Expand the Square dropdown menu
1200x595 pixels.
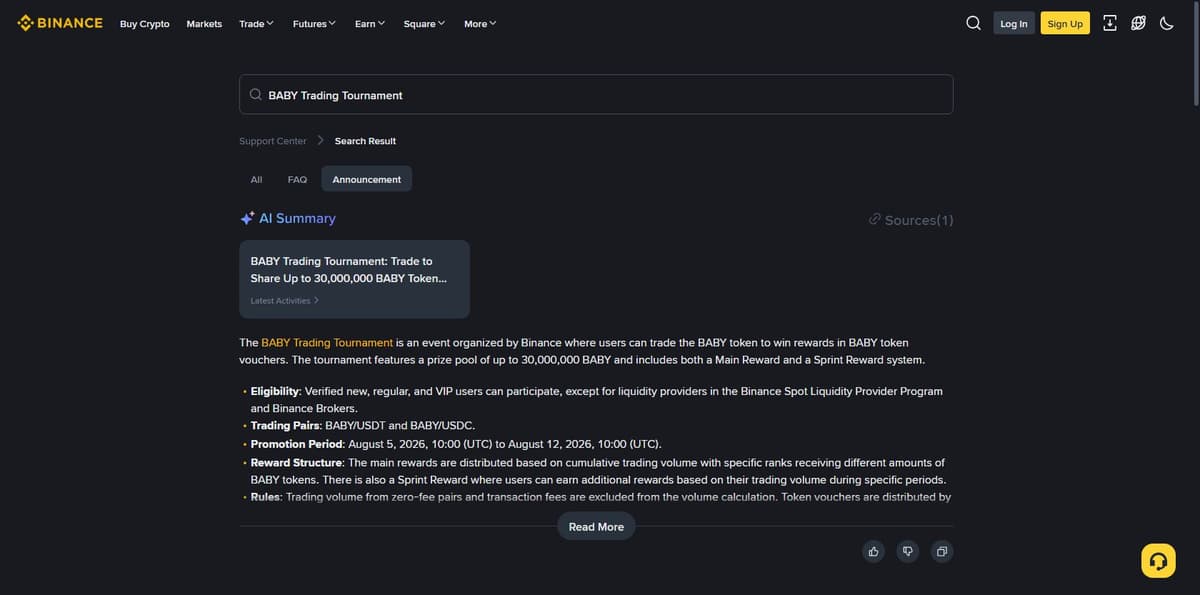(425, 23)
